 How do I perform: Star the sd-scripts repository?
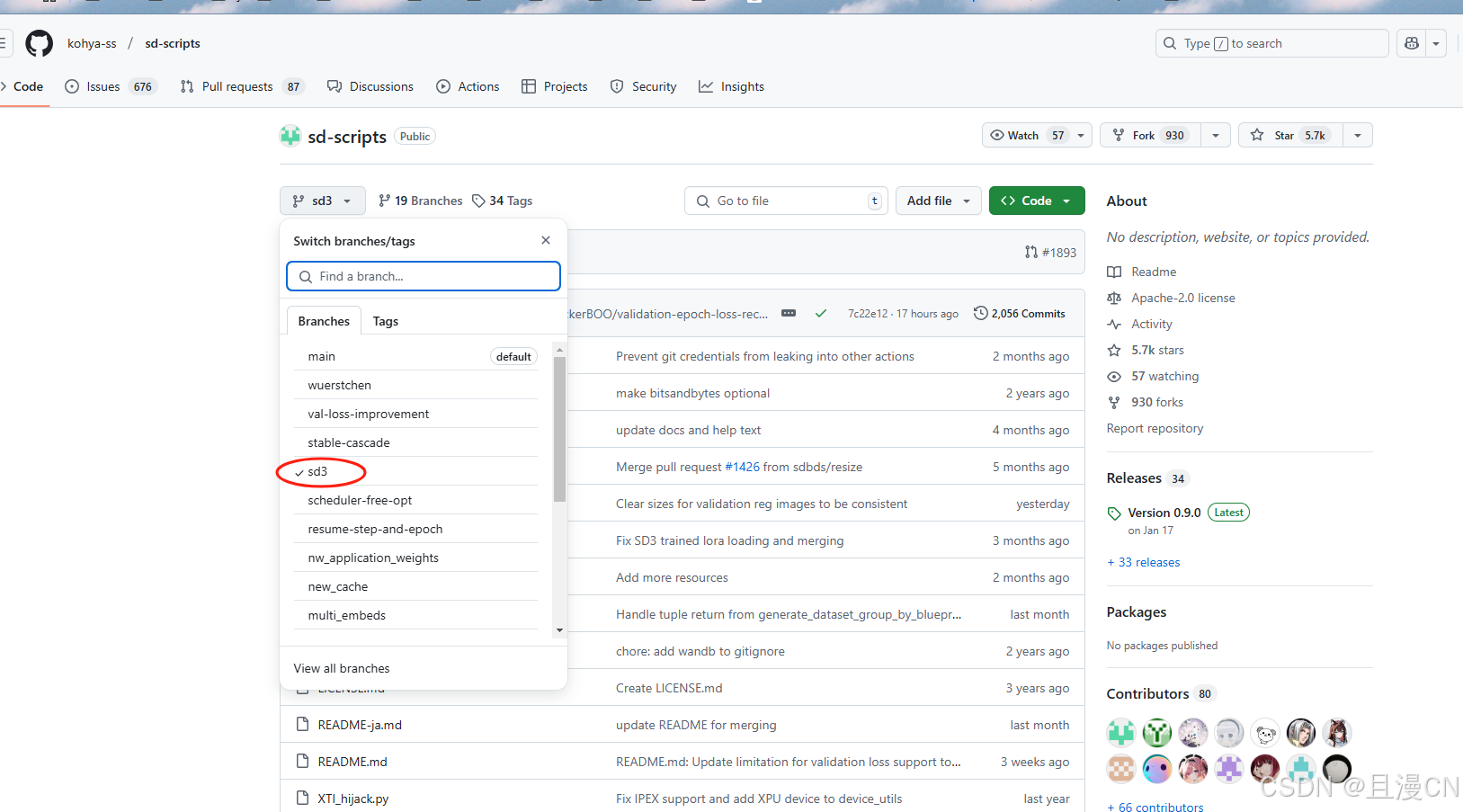[x=1290, y=135]
